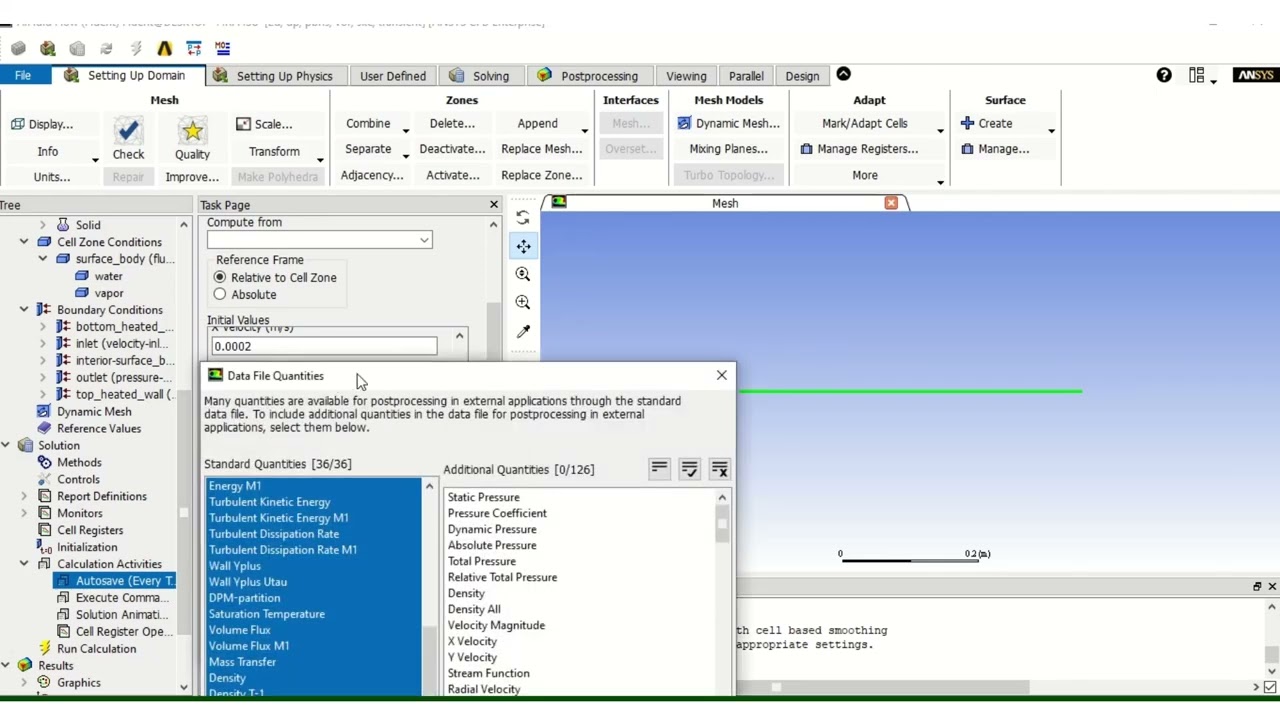The height and width of the screenshot is (720, 1280).
Task: Click the first cube icon in quick-access toolbar
Action: point(19,48)
